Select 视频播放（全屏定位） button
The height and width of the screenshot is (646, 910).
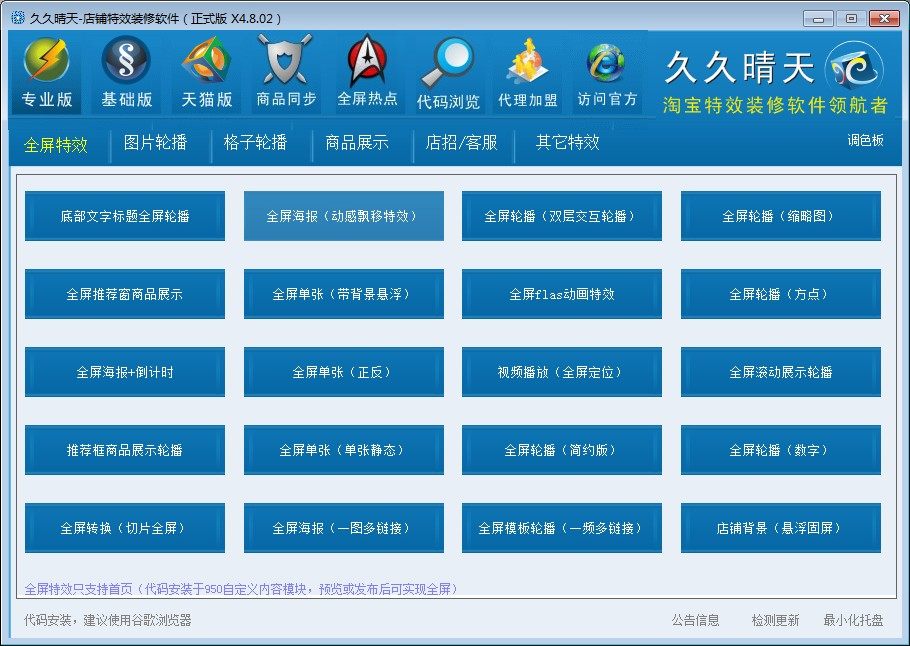[x=561, y=372]
